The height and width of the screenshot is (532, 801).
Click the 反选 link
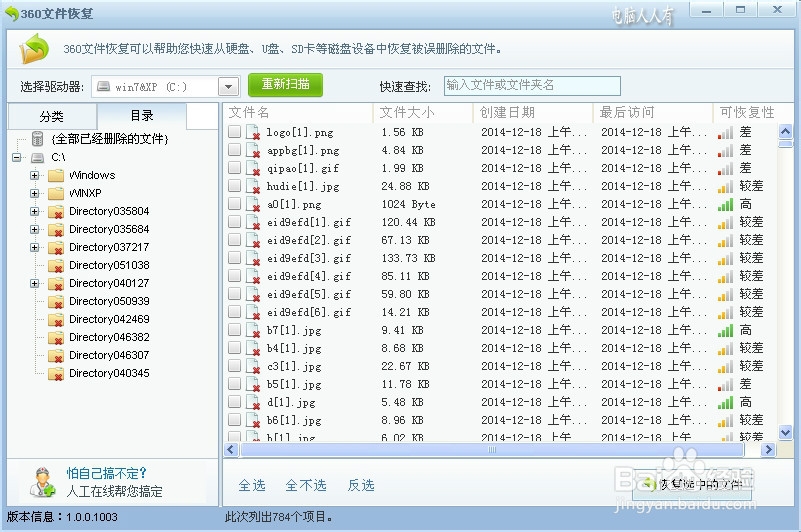[361, 485]
